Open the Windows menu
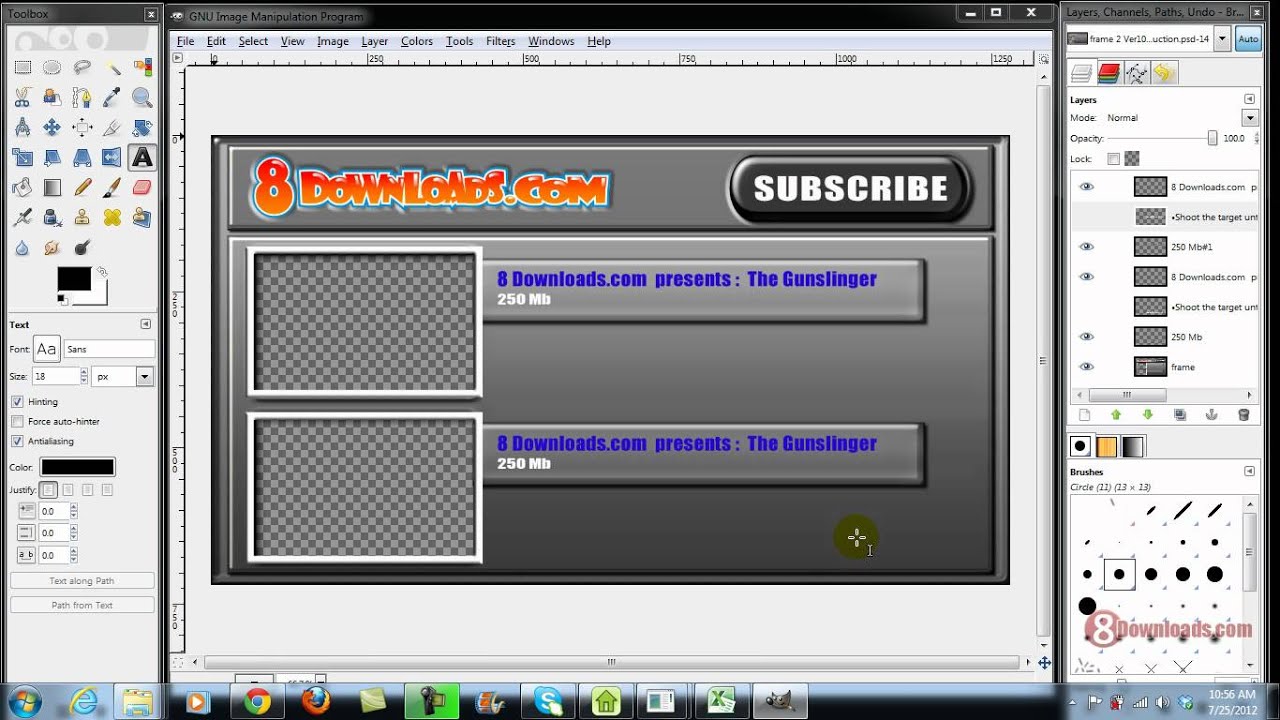Screen dimensions: 1280x720 tap(551, 41)
